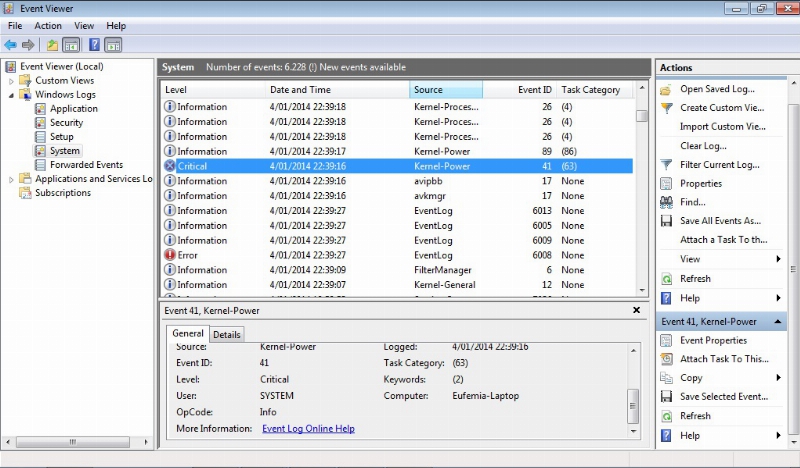
Task: Open the Action menu
Action: tap(48, 26)
